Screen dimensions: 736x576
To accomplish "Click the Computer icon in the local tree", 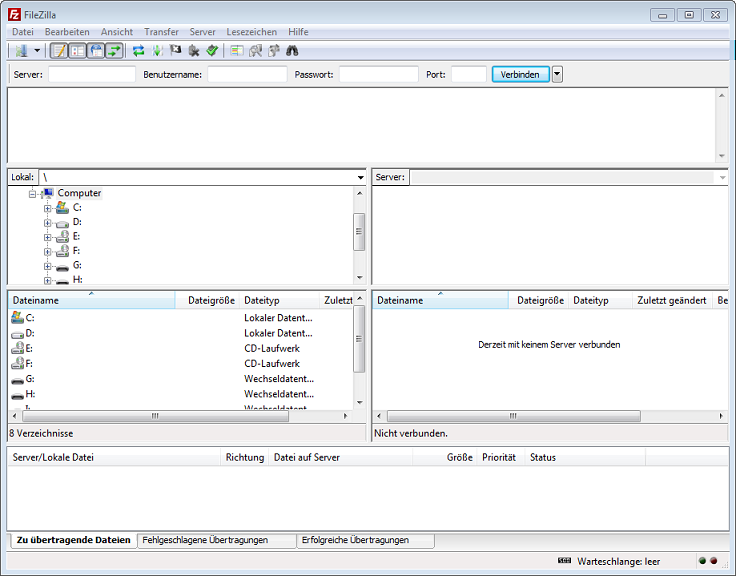I will point(47,193).
